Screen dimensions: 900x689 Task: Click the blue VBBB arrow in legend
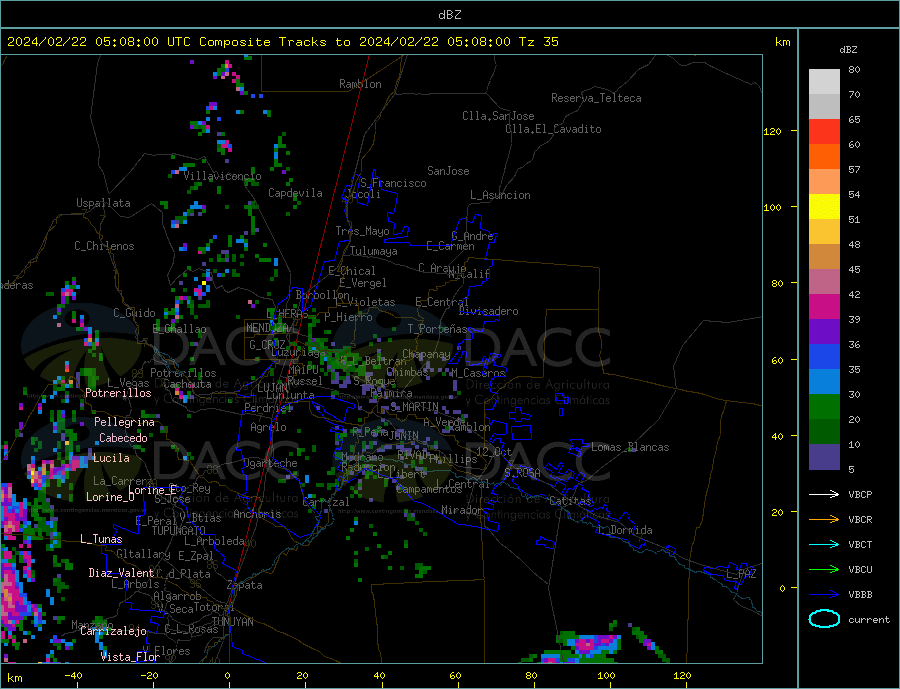tap(824, 595)
